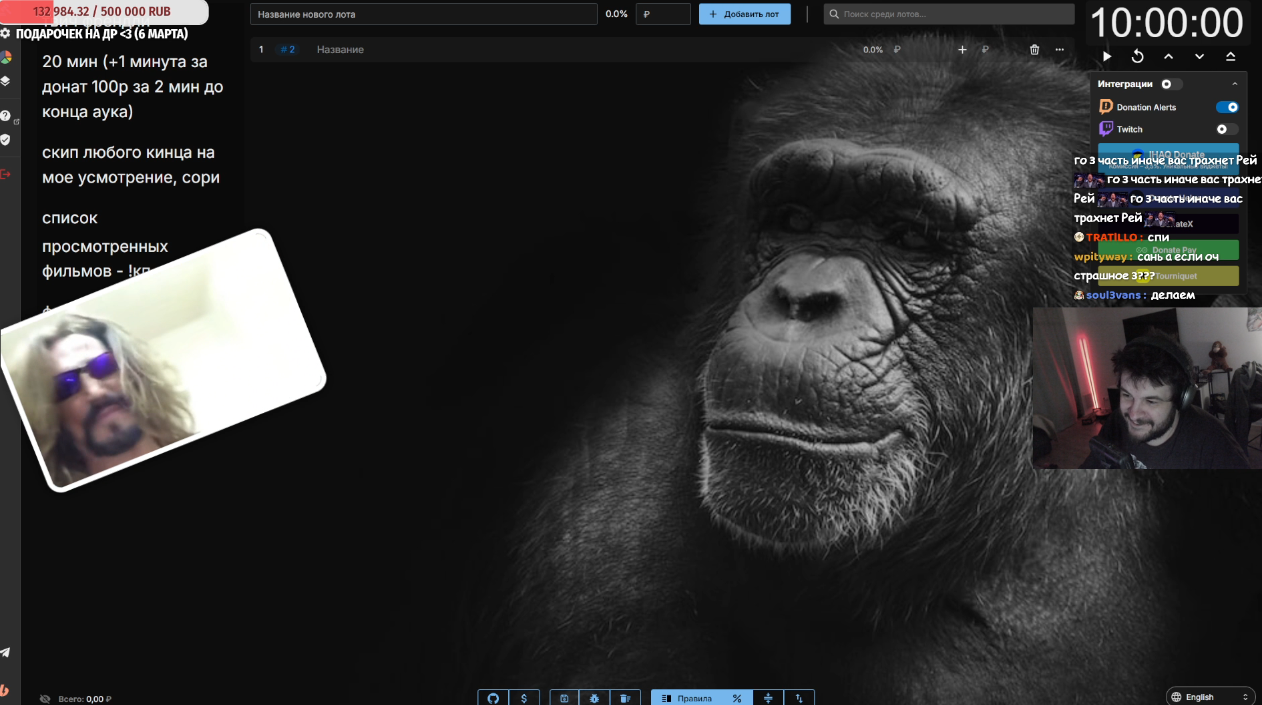This screenshot has width=1262, height=705.
Task: Toggle the percent display icon
Action: (x=737, y=698)
